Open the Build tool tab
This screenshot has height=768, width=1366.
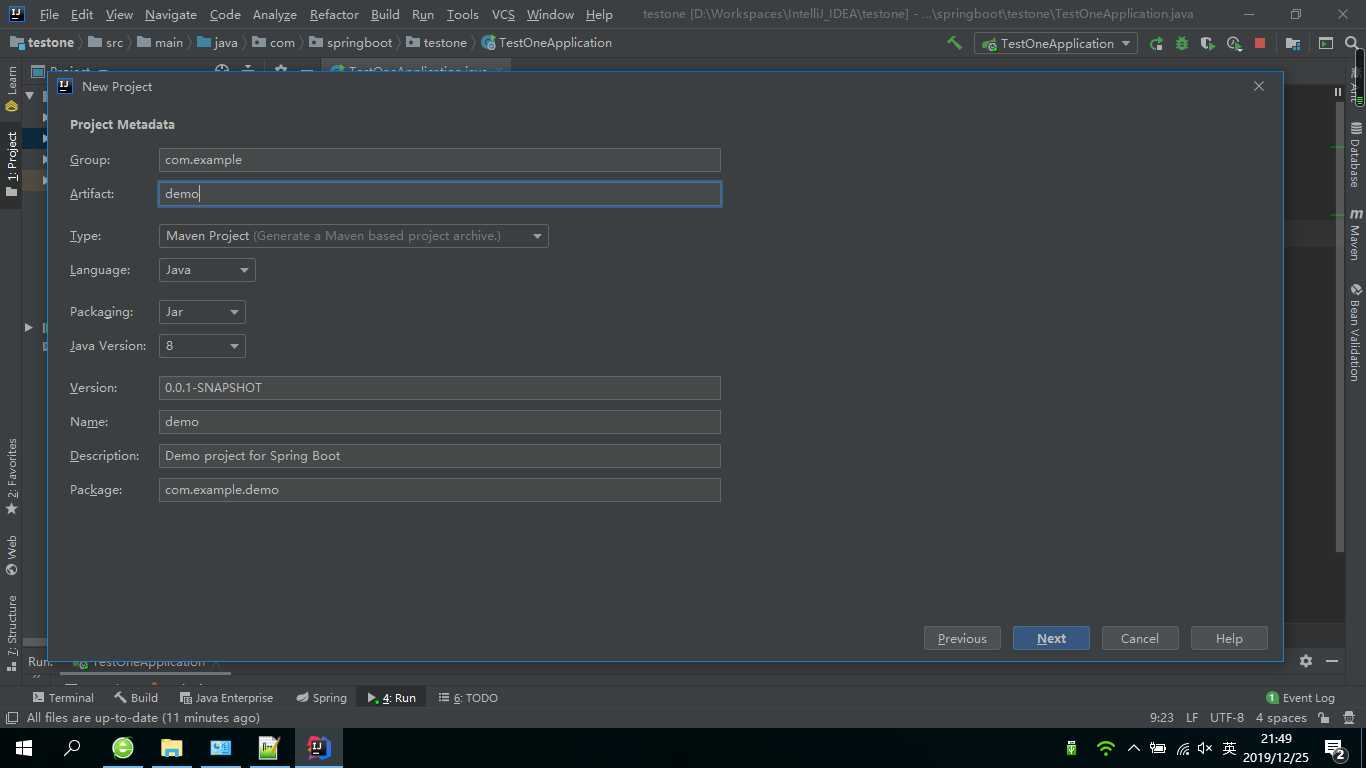[136, 698]
